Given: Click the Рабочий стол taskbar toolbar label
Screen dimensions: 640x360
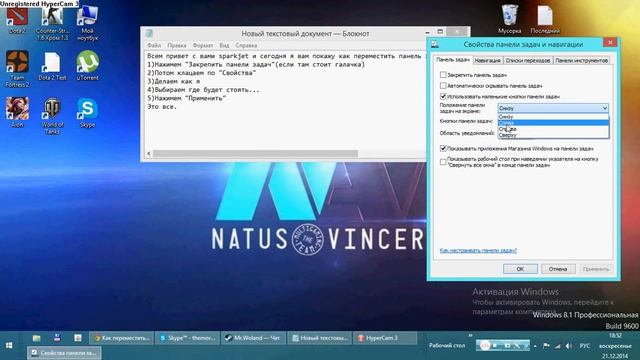Looking at the screenshot, I should click(447, 346).
